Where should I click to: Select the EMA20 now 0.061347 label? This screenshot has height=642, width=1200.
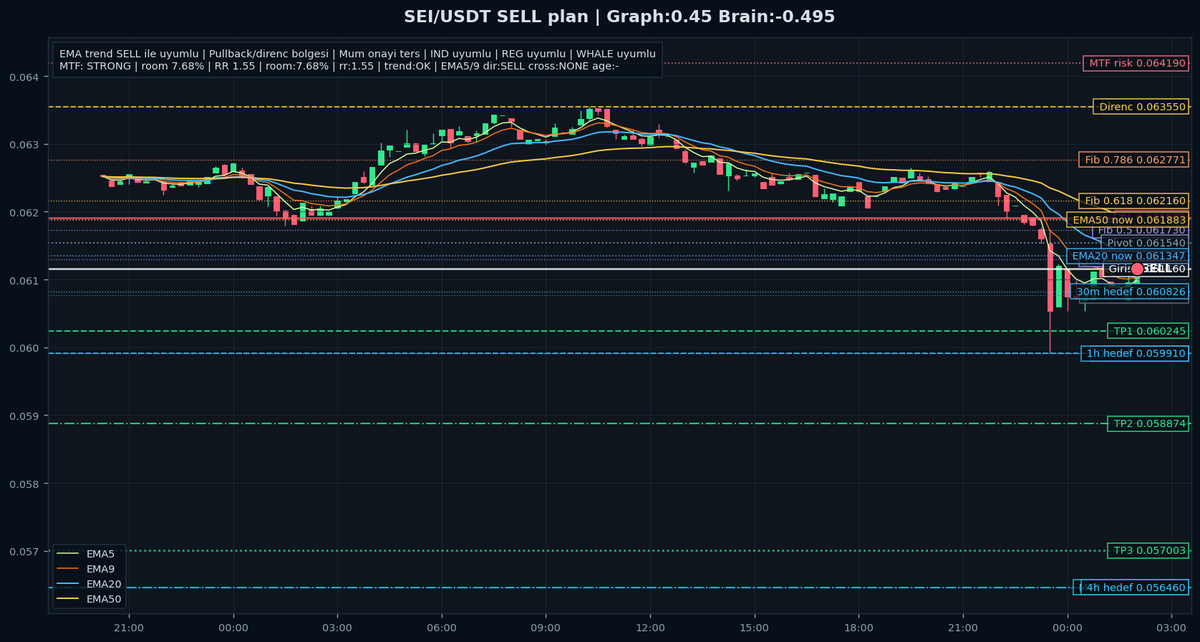(1128, 256)
